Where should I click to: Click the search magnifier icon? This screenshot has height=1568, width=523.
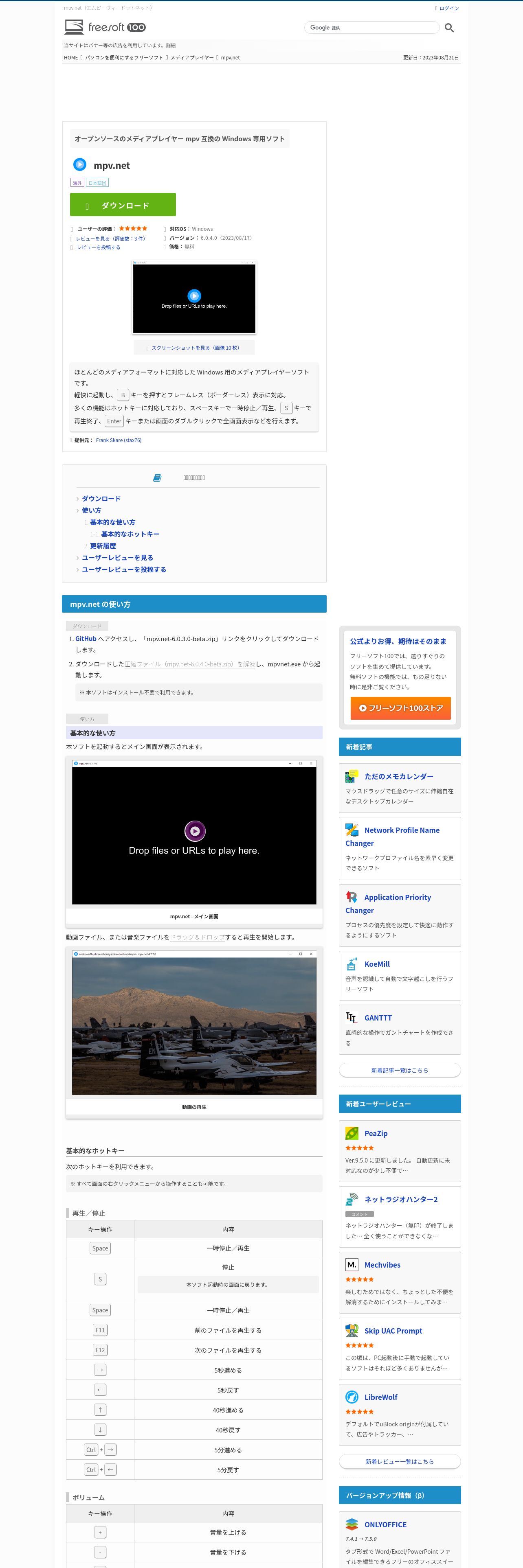coord(449,28)
